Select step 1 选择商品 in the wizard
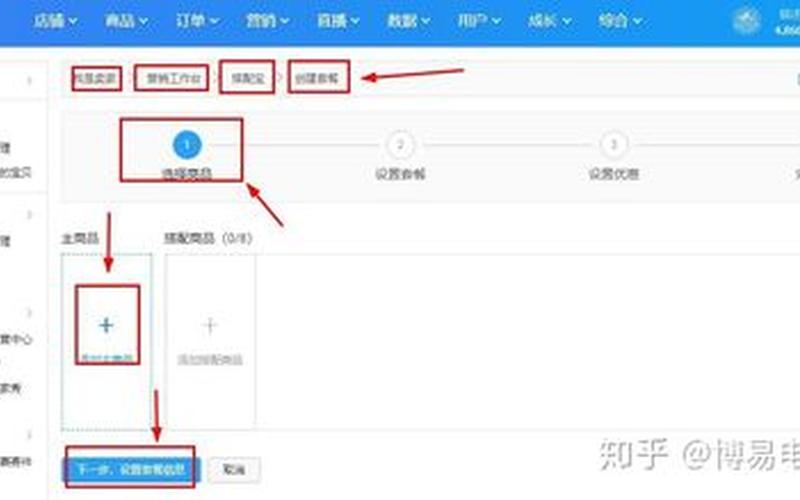 point(187,155)
